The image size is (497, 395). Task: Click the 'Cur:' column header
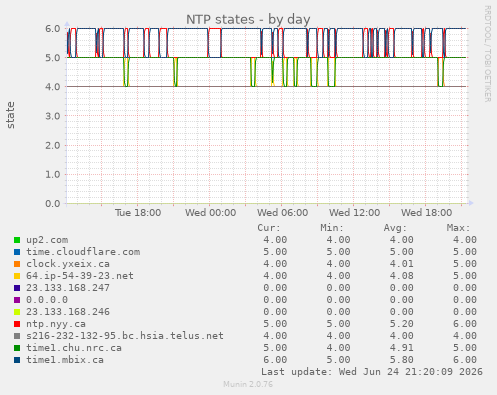pyautogui.click(x=269, y=228)
